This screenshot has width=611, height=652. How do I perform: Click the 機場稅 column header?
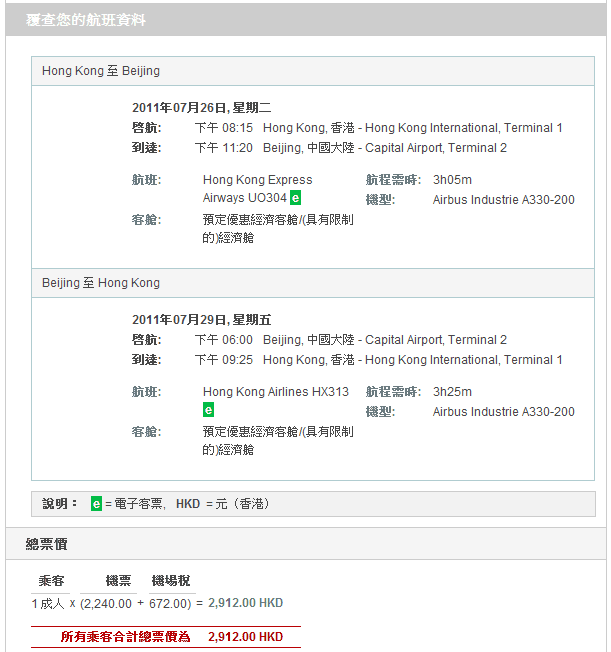click(171, 581)
